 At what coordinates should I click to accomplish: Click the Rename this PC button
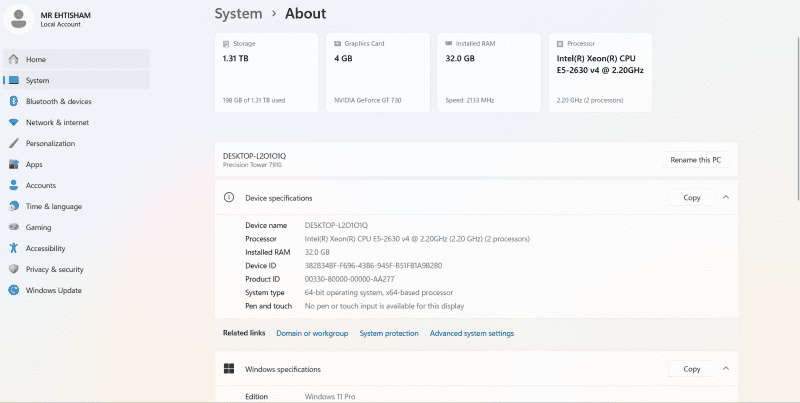click(695, 160)
